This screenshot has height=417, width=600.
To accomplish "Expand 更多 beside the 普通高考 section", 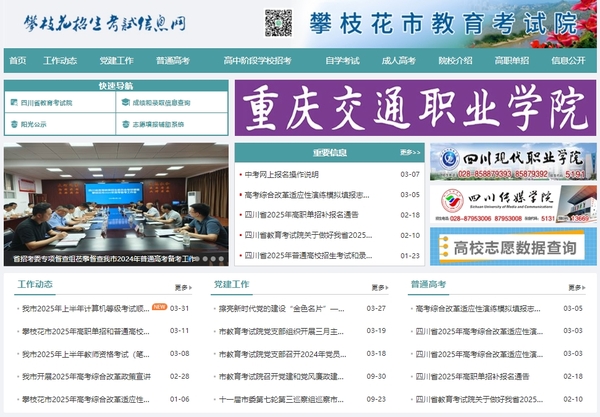I will point(577,287).
